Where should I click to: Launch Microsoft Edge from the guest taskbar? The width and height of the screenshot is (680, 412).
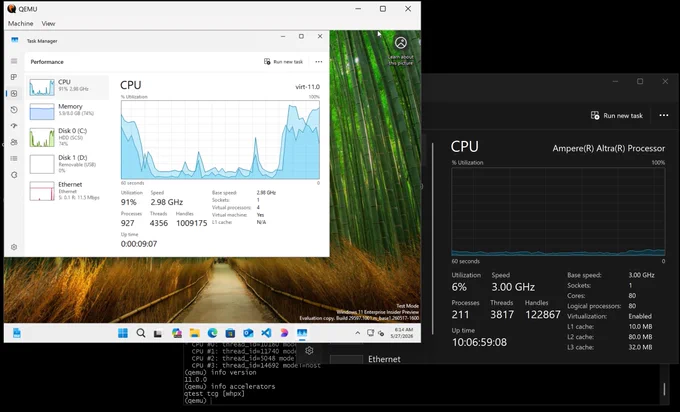pos(212,333)
